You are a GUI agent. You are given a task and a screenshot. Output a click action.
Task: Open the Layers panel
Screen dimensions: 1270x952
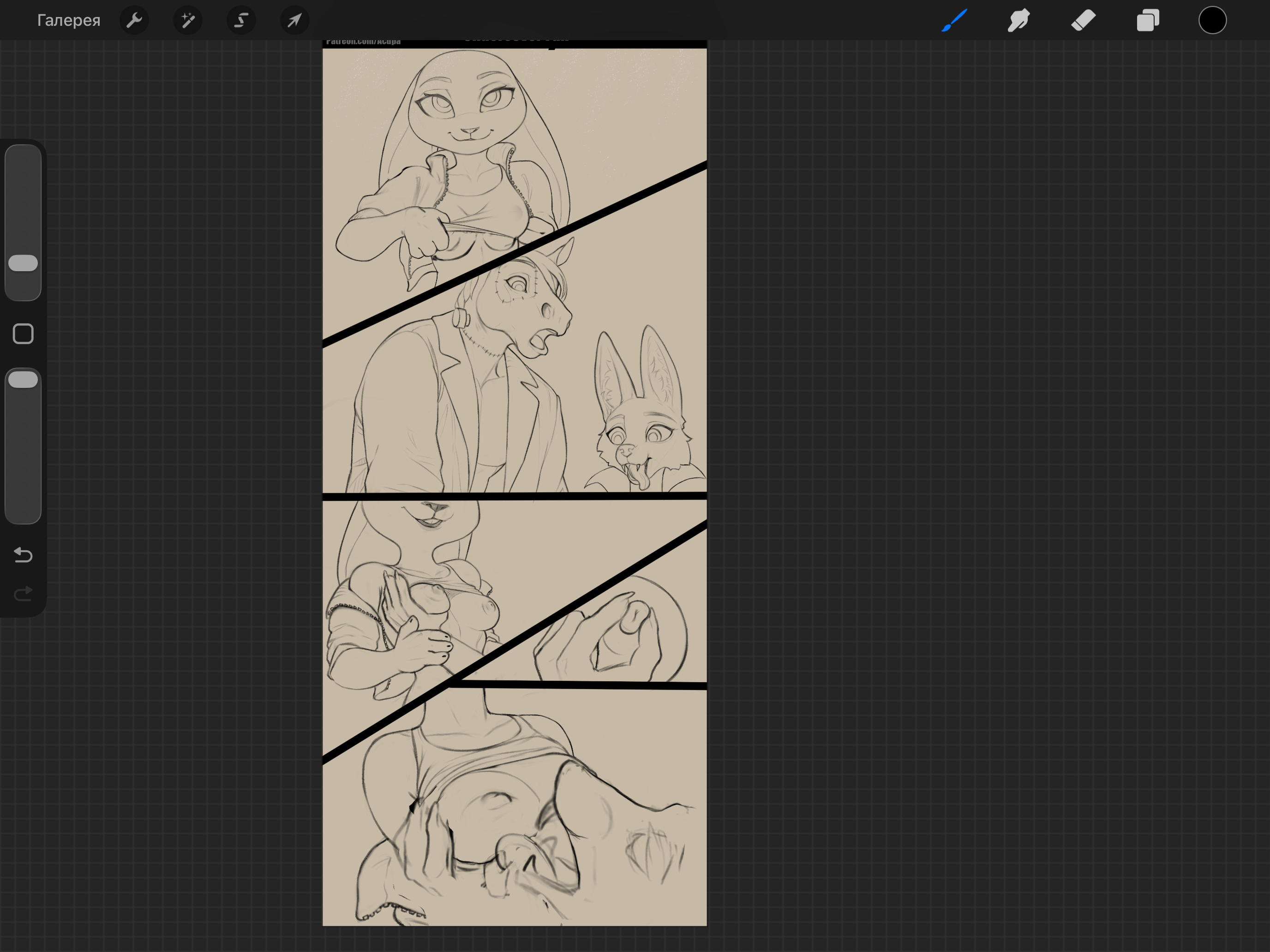1148,21
